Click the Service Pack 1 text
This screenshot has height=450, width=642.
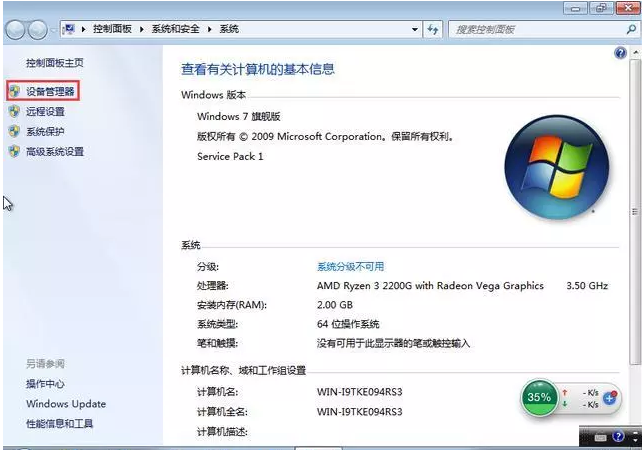coord(230,156)
